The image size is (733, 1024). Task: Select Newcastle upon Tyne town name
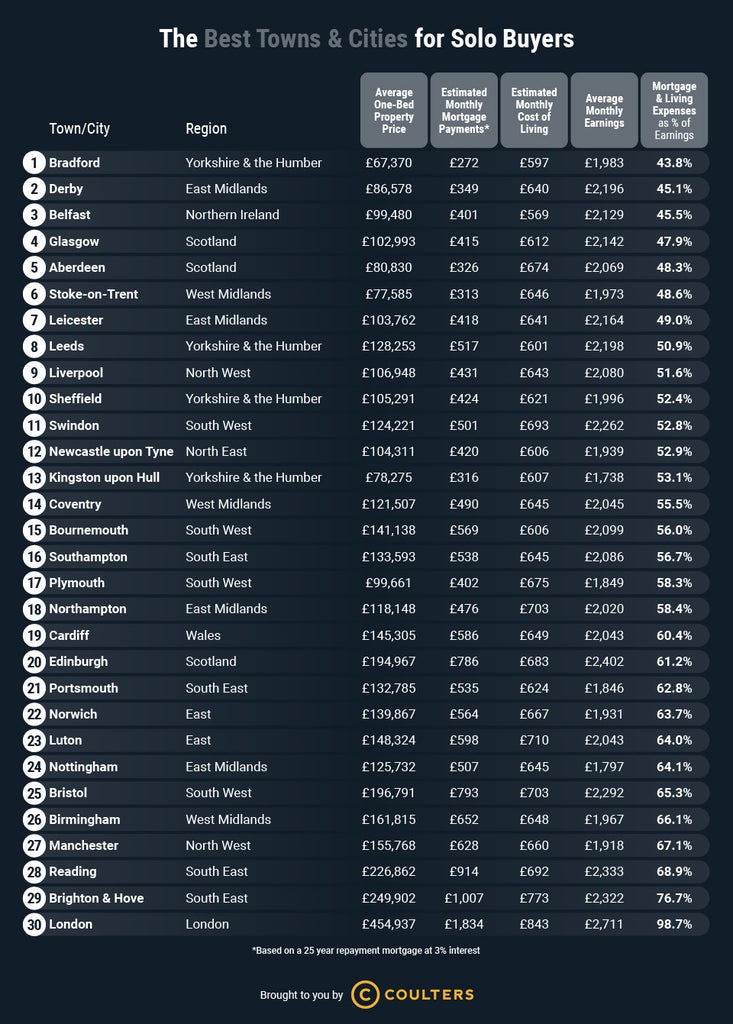pos(111,451)
